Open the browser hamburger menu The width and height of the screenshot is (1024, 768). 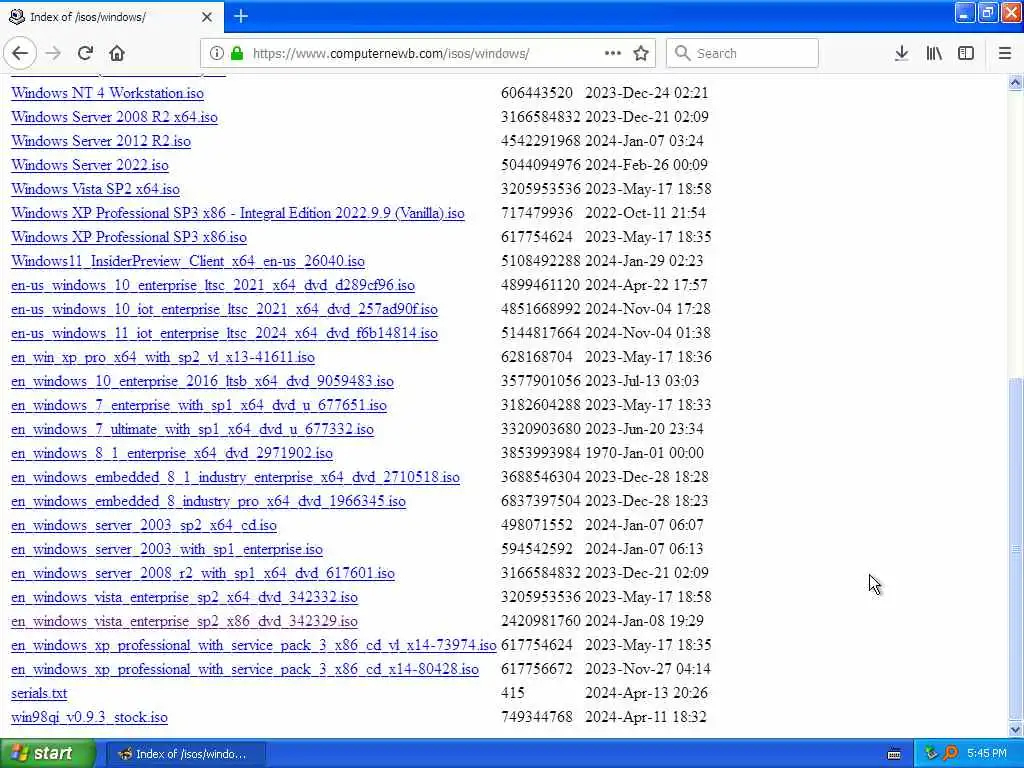1005,54
